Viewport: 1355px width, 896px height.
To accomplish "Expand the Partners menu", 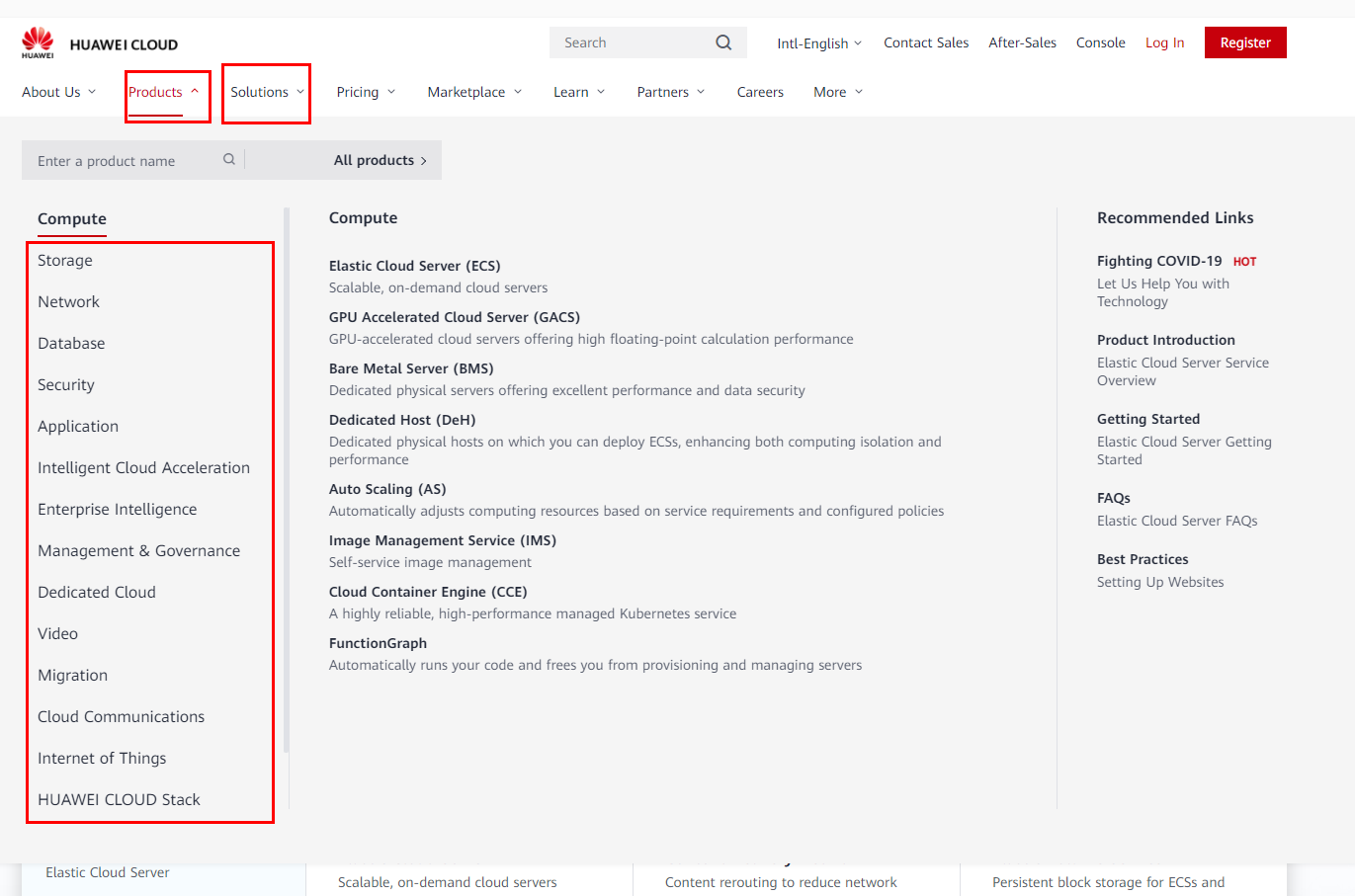I will (x=671, y=92).
